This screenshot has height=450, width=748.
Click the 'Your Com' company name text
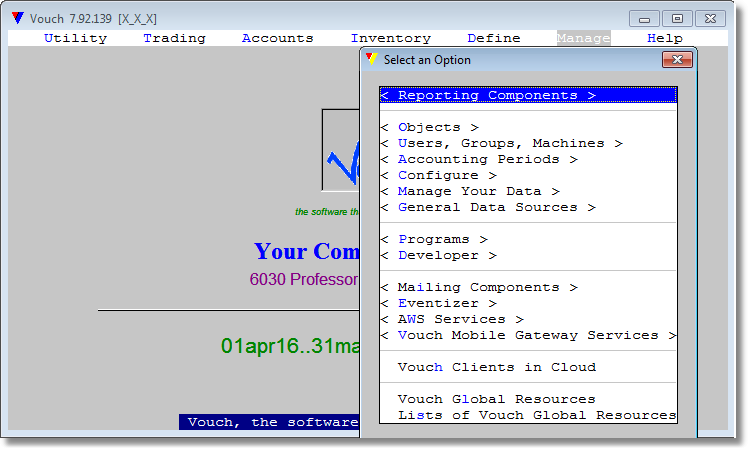(307, 251)
